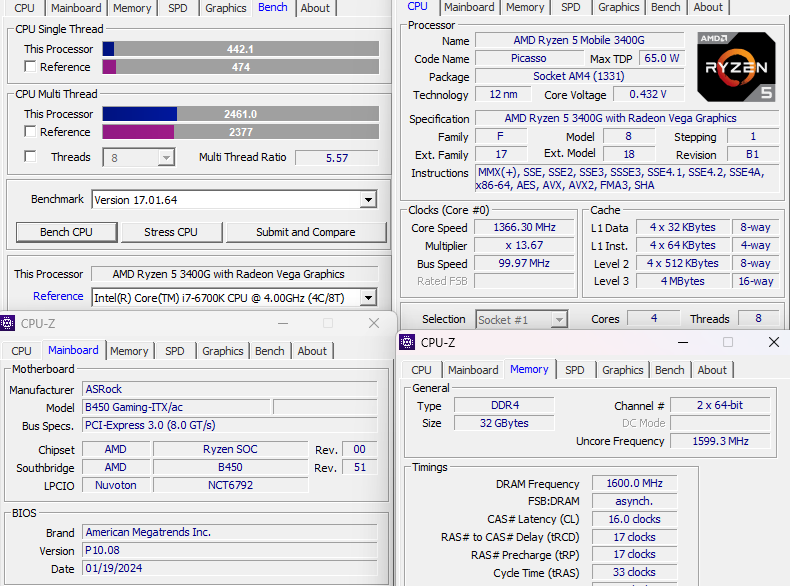Click the memory Size value 32 GBytes
This screenshot has height=586, width=790.
tap(504, 423)
